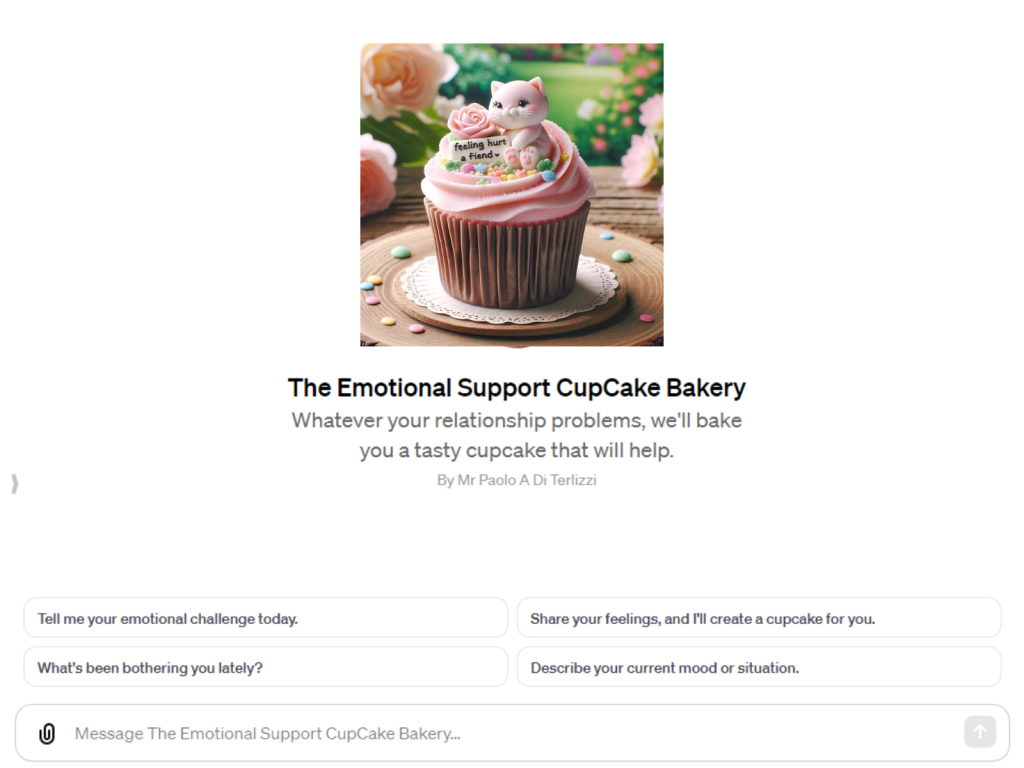Click the peach rose in image's top-left corner
The height and width of the screenshot is (768, 1024).
point(404,78)
